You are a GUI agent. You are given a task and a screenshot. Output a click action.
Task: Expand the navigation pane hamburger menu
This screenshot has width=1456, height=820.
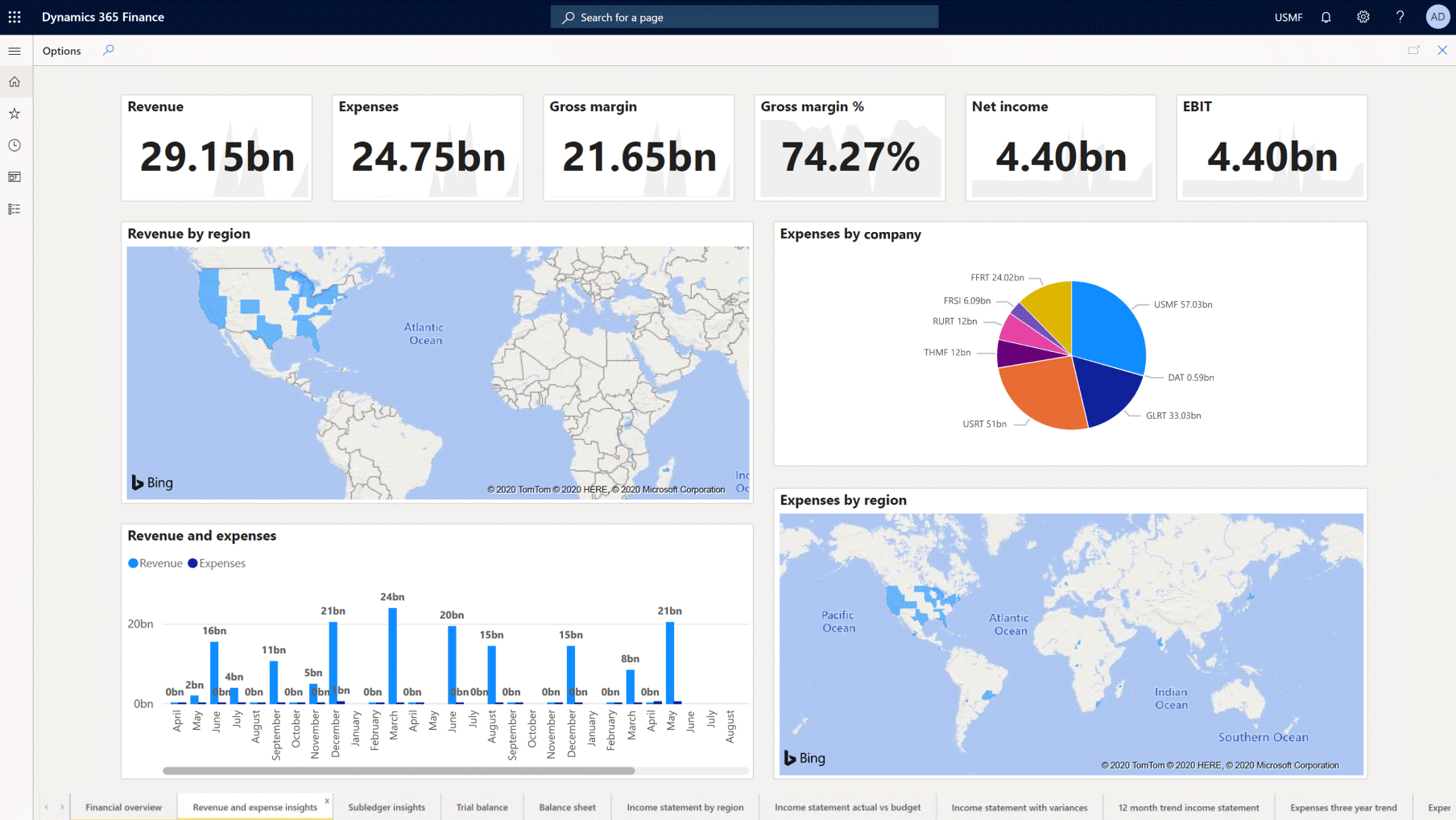[x=14, y=51]
